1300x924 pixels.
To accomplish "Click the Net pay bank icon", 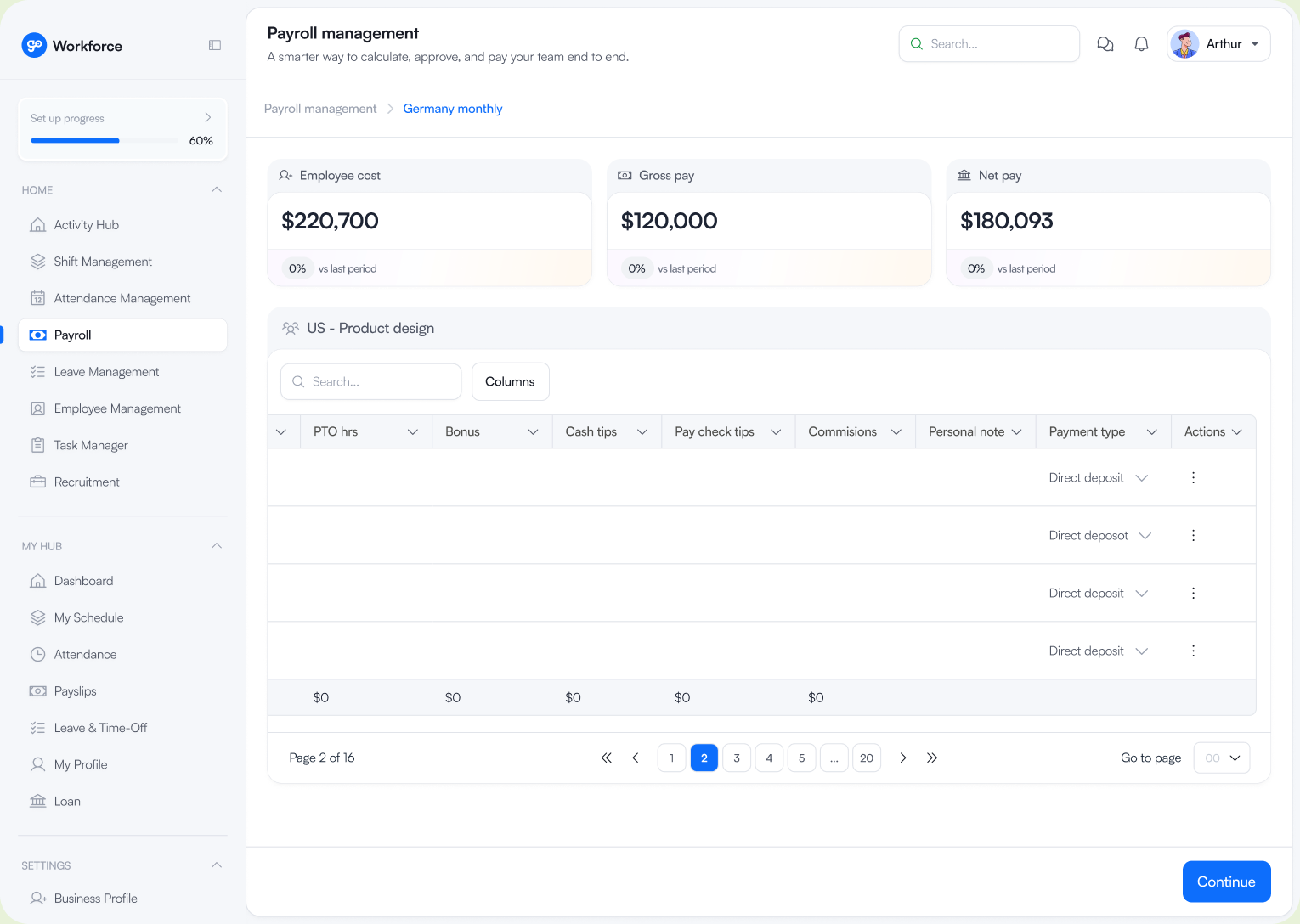I will coord(964,176).
